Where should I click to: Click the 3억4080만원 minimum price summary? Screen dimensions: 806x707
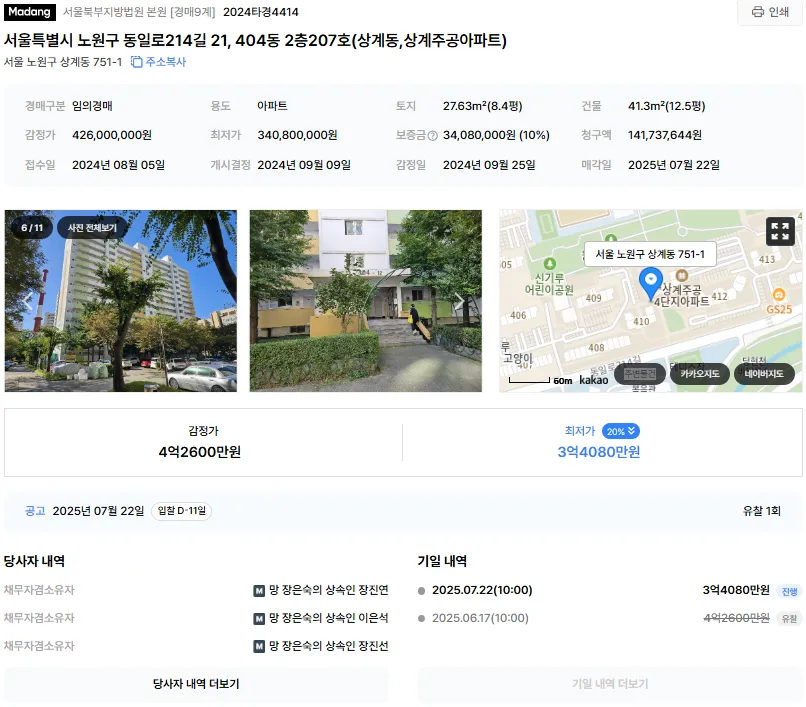(599, 452)
